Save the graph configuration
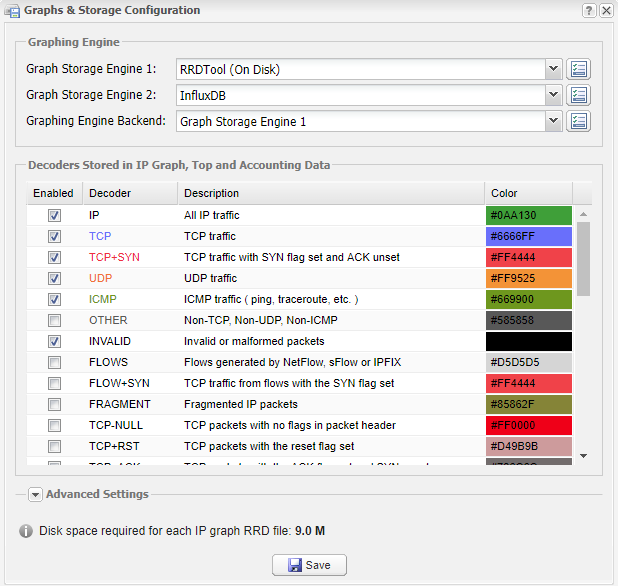 tap(308, 565)
